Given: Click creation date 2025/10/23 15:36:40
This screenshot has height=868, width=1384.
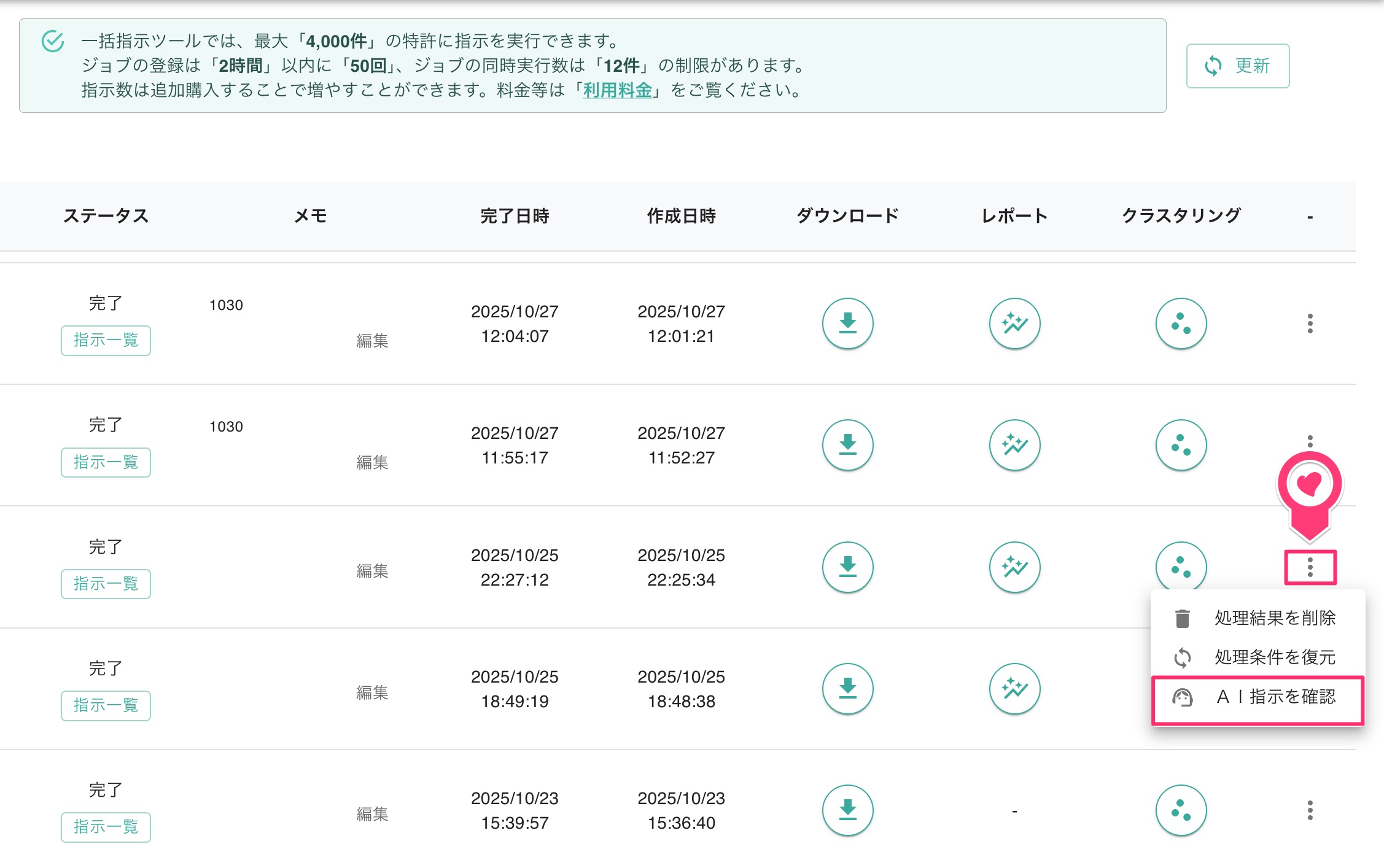Looking at the screenshot, I should pos(681,810).
